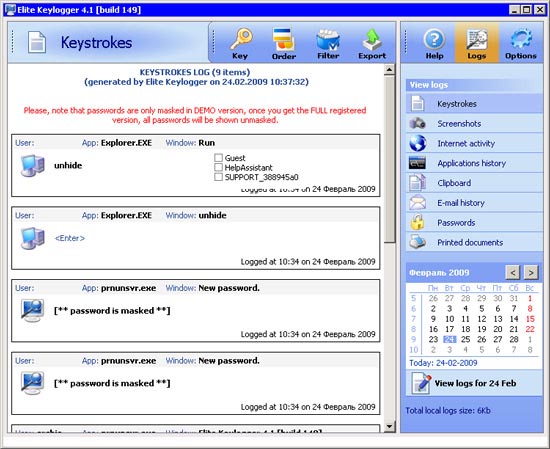Image resolution: width=550 pixels, height=449 pixels.
Task: Click the Internet activity globe icon
Action: 417,143
